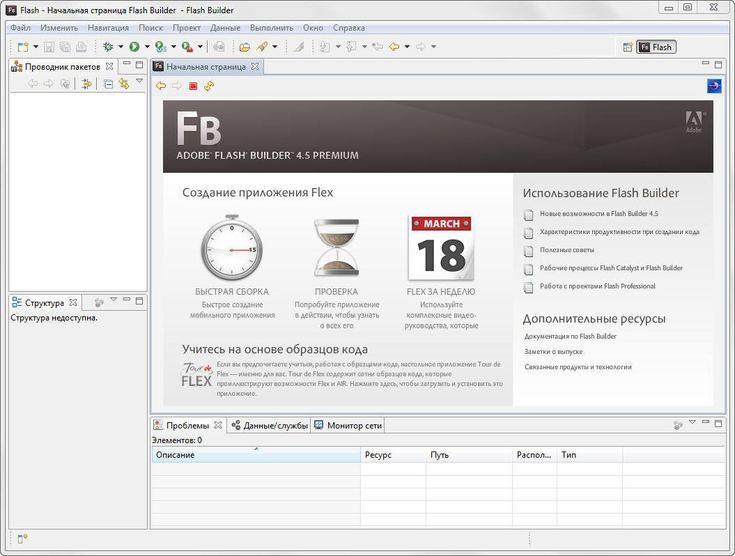Open the Выполнить menu
The width and height of the screenshot is (735, 556).
click(271, 28)
